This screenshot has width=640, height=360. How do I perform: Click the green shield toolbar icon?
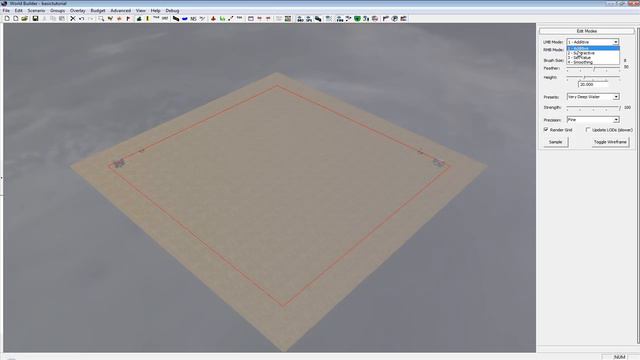coord(358,19)
